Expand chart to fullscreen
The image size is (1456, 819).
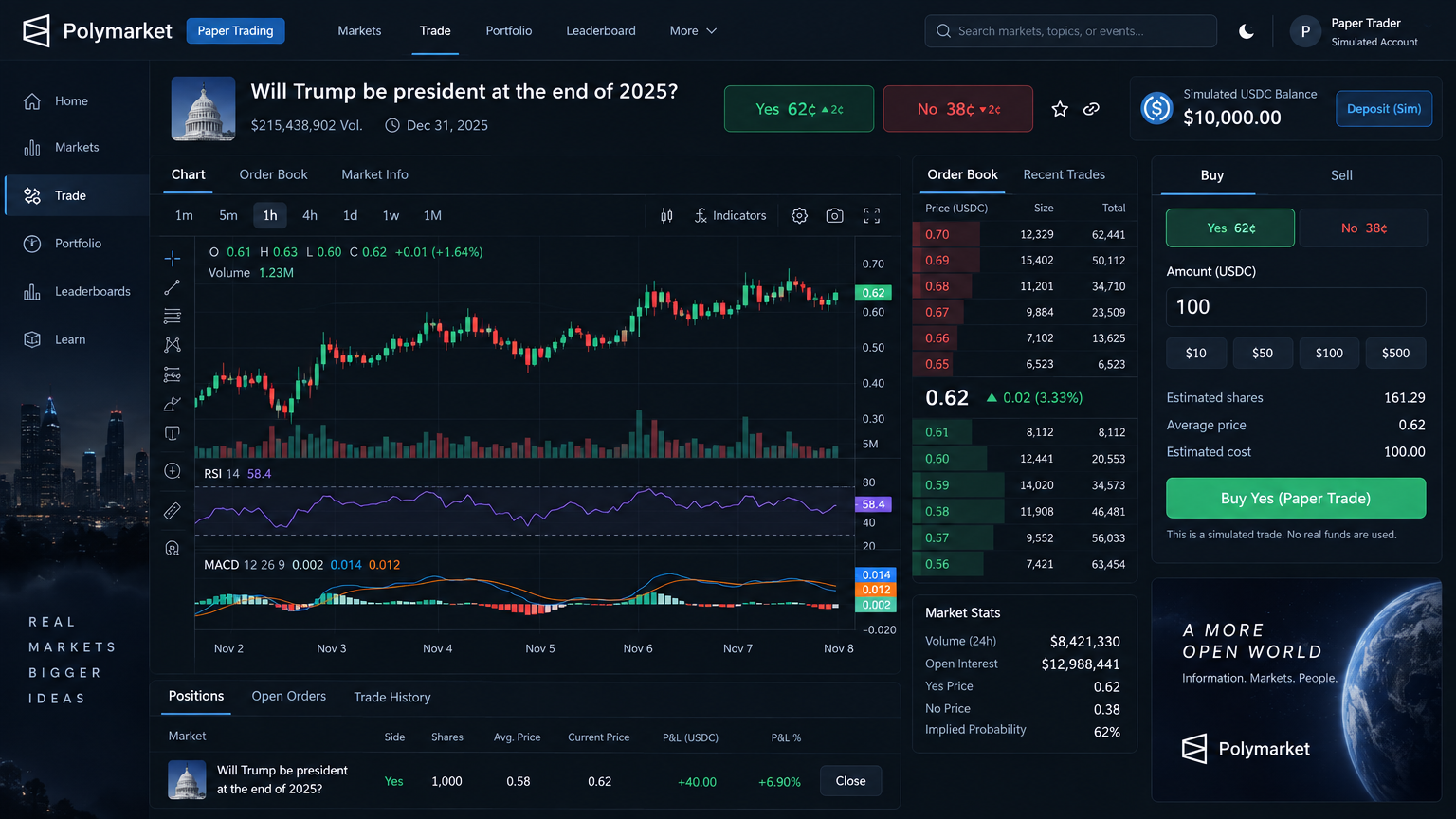(x=871, y=215)
